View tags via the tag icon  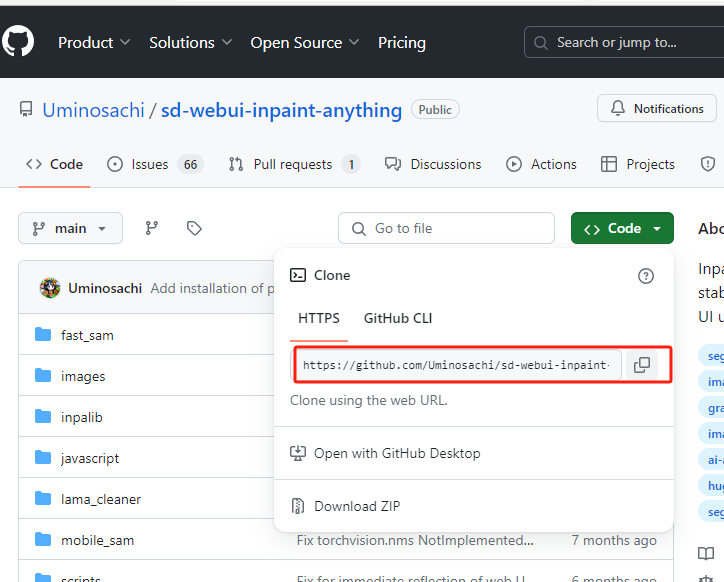(x=194, y=228)
